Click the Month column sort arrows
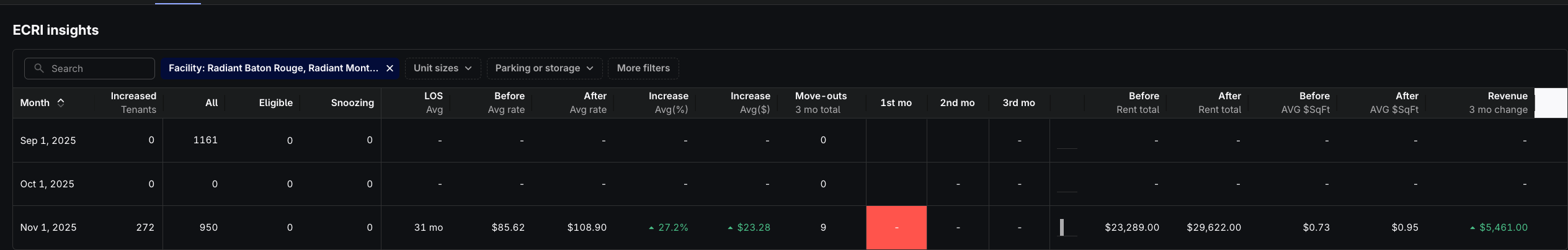 point(61,103)
